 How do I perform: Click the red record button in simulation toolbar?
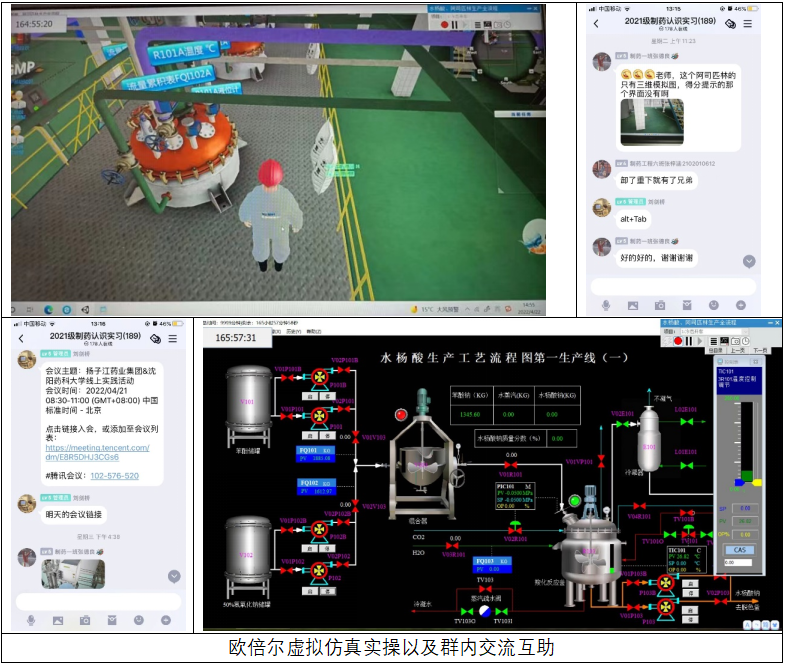[677, 341]
